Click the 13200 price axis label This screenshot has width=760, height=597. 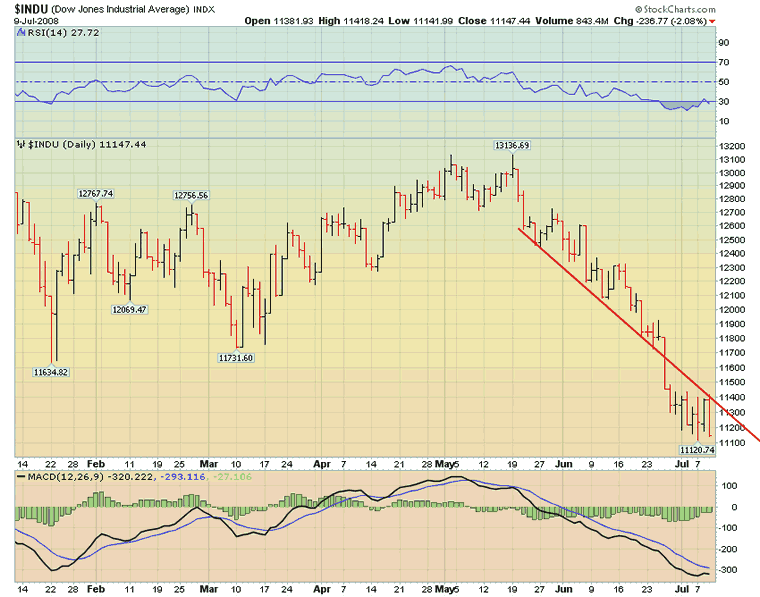point(731,146)
